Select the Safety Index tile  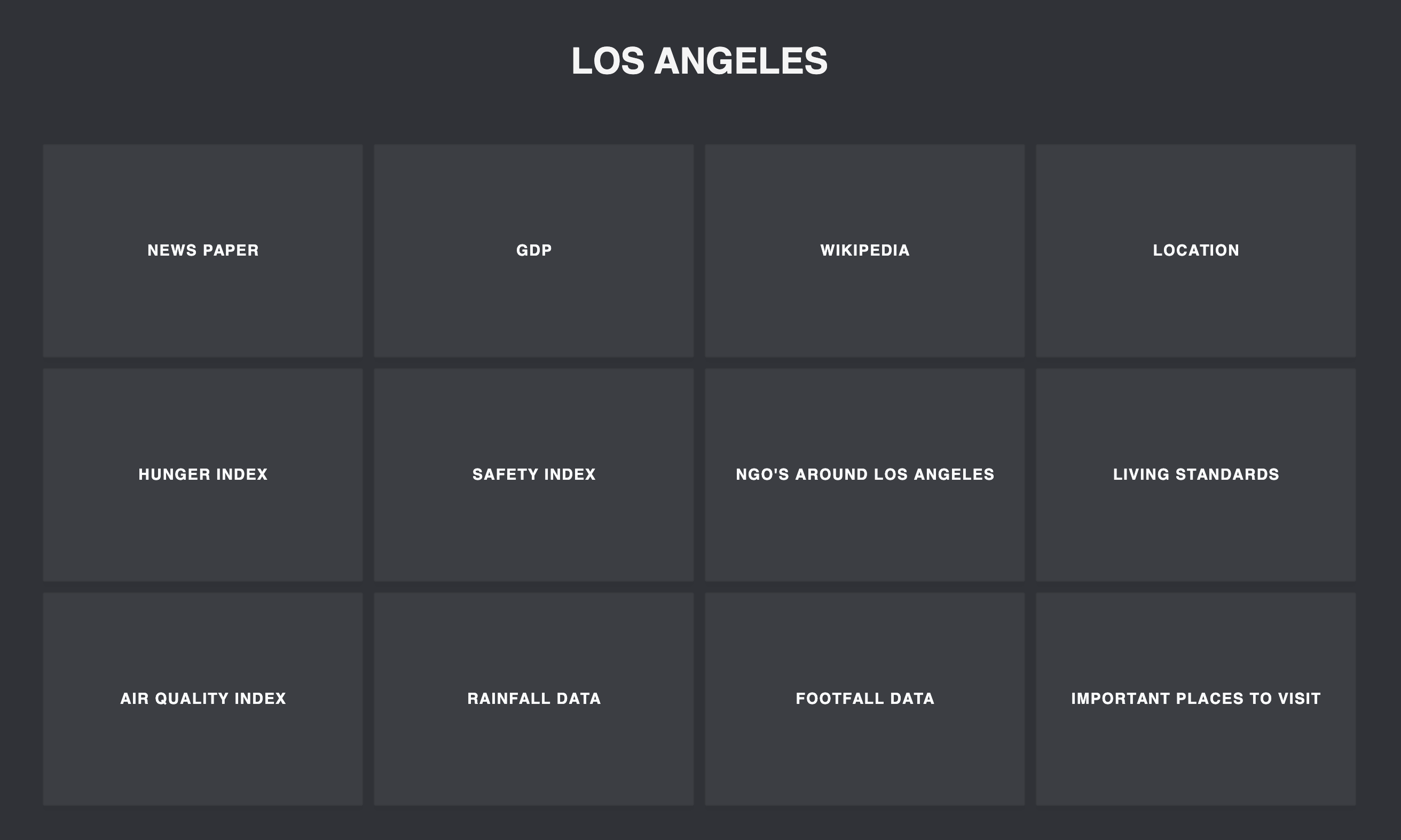tap(534, 474)
